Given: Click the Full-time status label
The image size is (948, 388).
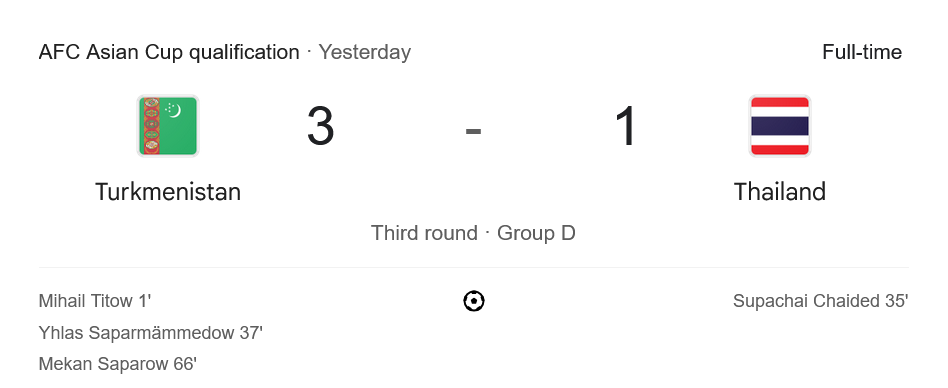Looking at the screenshot, I should click(x=862, y=52).
